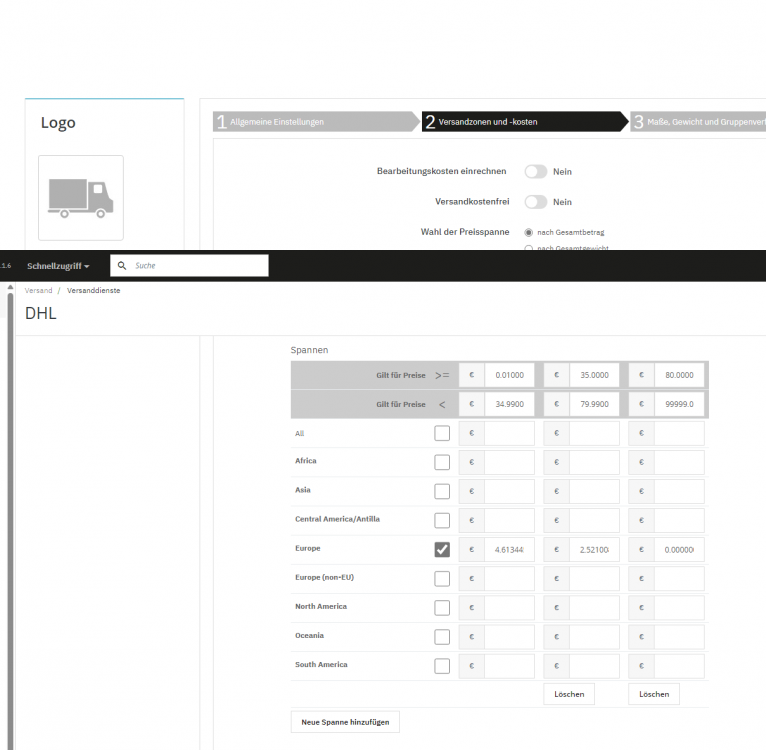The height and width of the screenshot is (750, 766).
Task: Click the Logo panel heading
Action: pos(58,122)
